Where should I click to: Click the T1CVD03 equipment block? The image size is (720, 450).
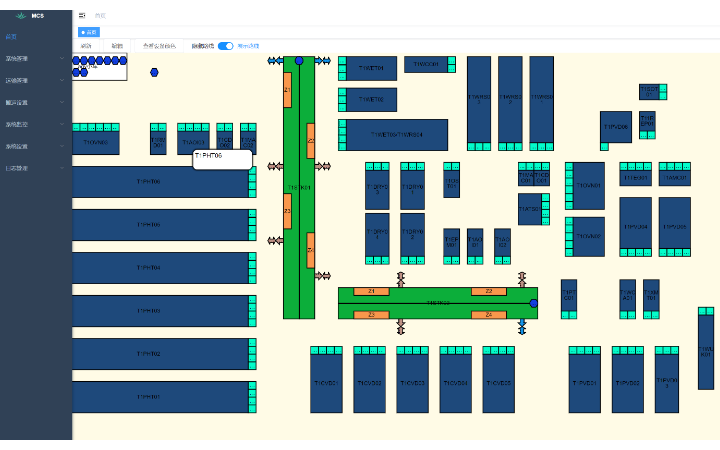[x=412, y=384]
